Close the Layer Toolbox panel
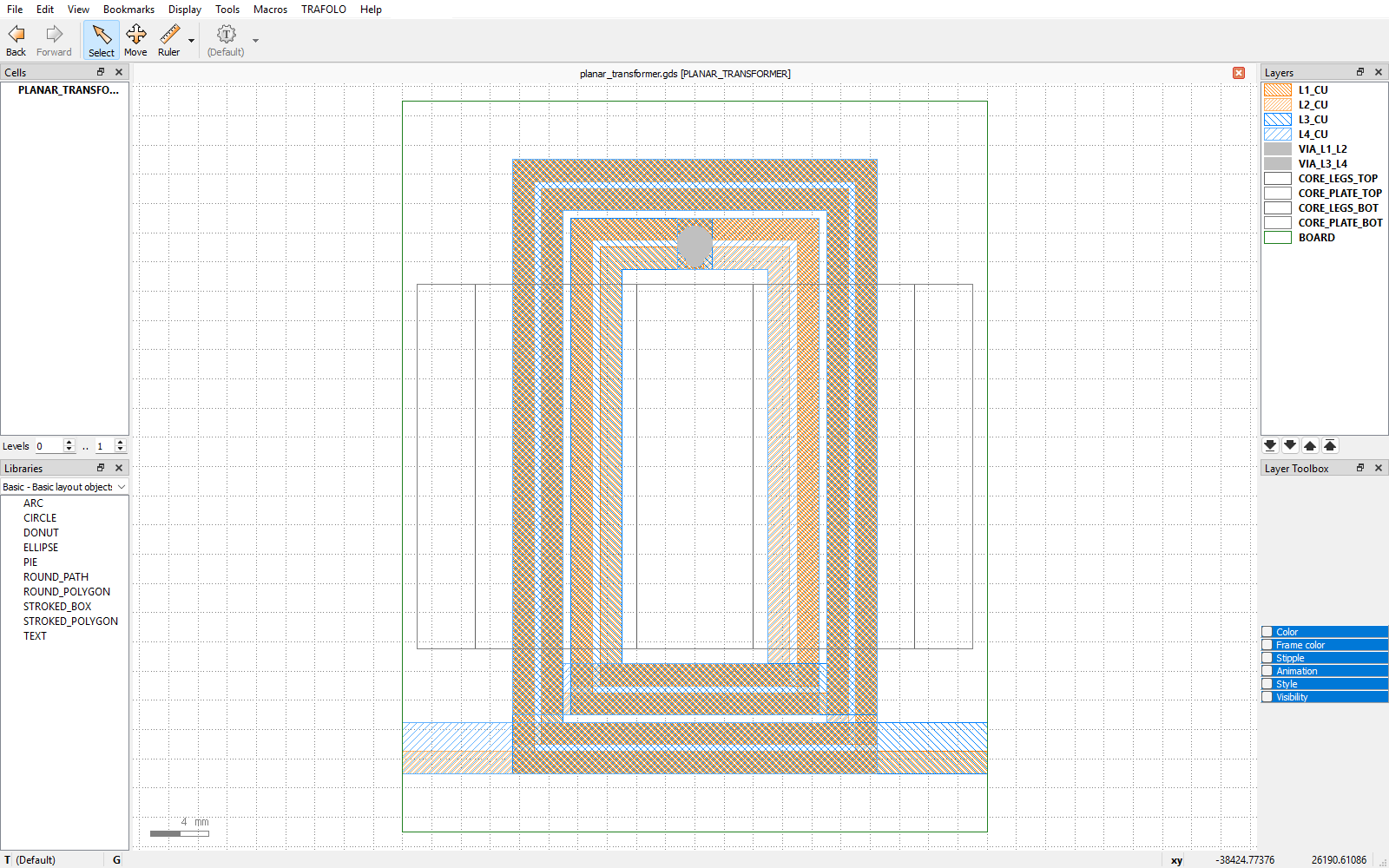The height and width of the screenshot is (868, 1389). click(x=1379, y=468)
